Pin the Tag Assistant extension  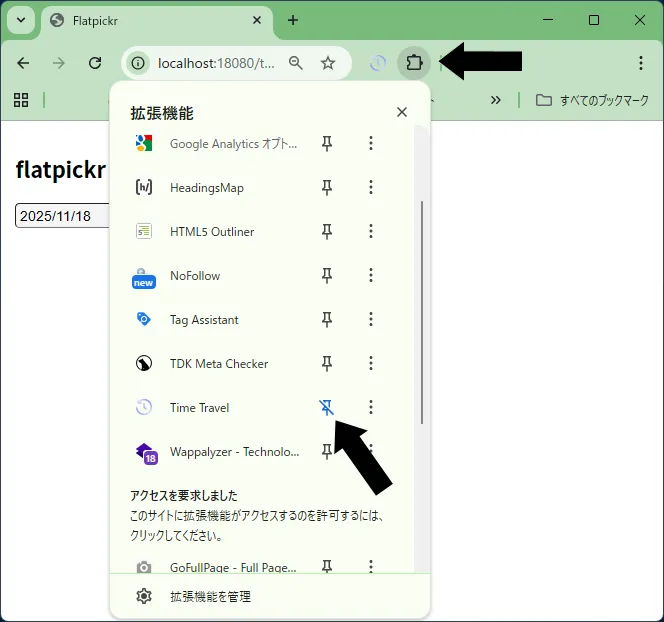click(x=326, y=320)
